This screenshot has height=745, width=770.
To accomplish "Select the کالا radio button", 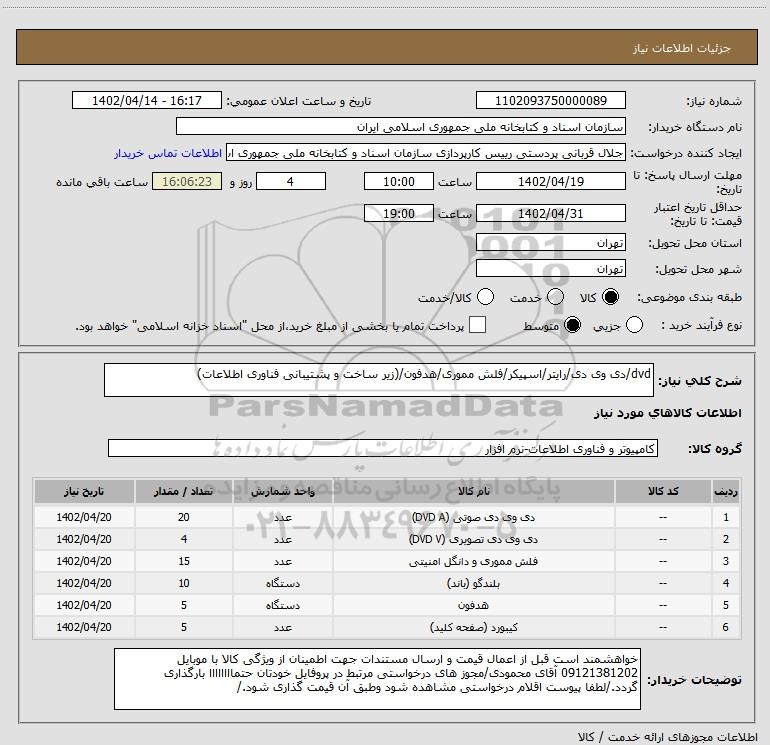I will pos(610,297).
